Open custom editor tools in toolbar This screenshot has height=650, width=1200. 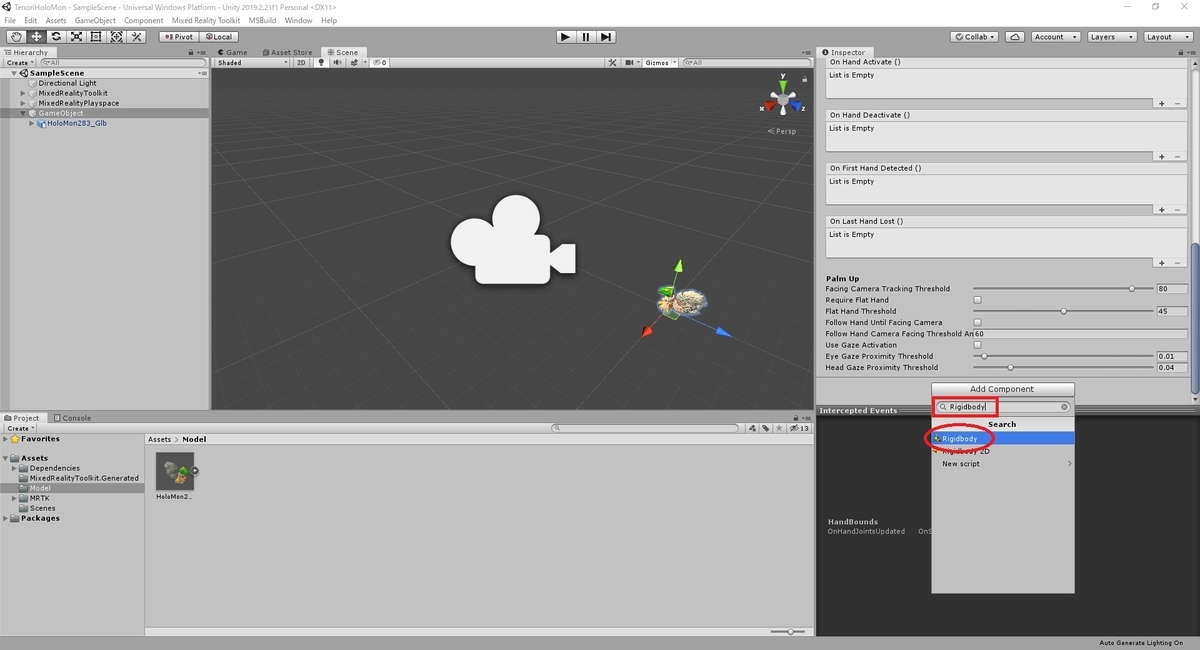[137, 37]
